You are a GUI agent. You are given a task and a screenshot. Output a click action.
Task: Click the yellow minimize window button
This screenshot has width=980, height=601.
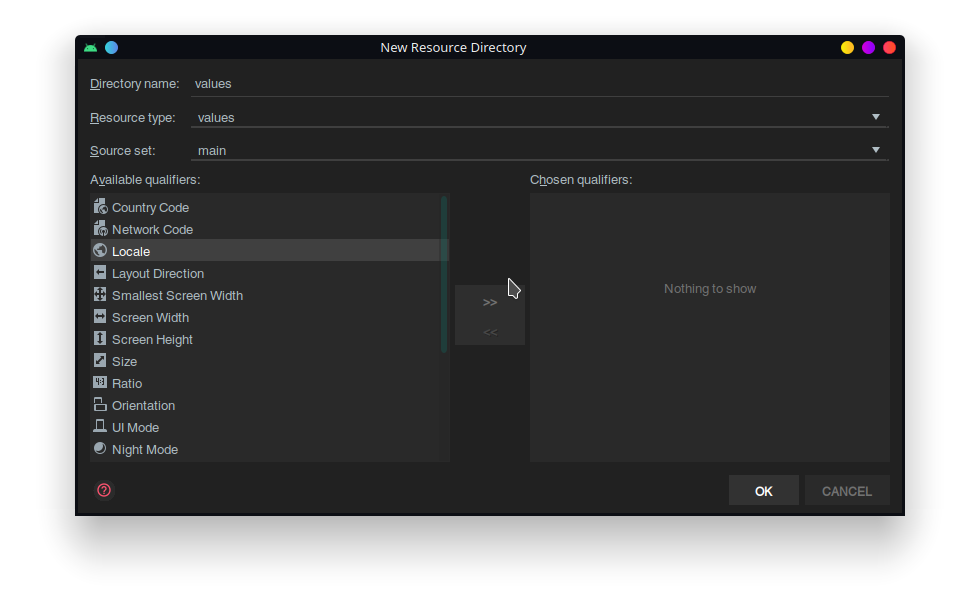[x=847, y=47]
